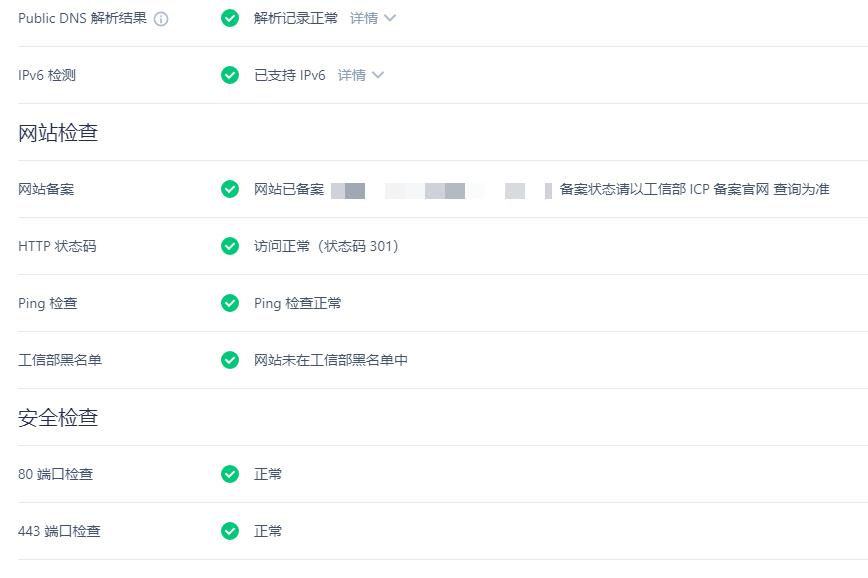Click the 网站检查 section heading
Image resolution: width=868 pixels, height=578 pixels.
[58, 132]
